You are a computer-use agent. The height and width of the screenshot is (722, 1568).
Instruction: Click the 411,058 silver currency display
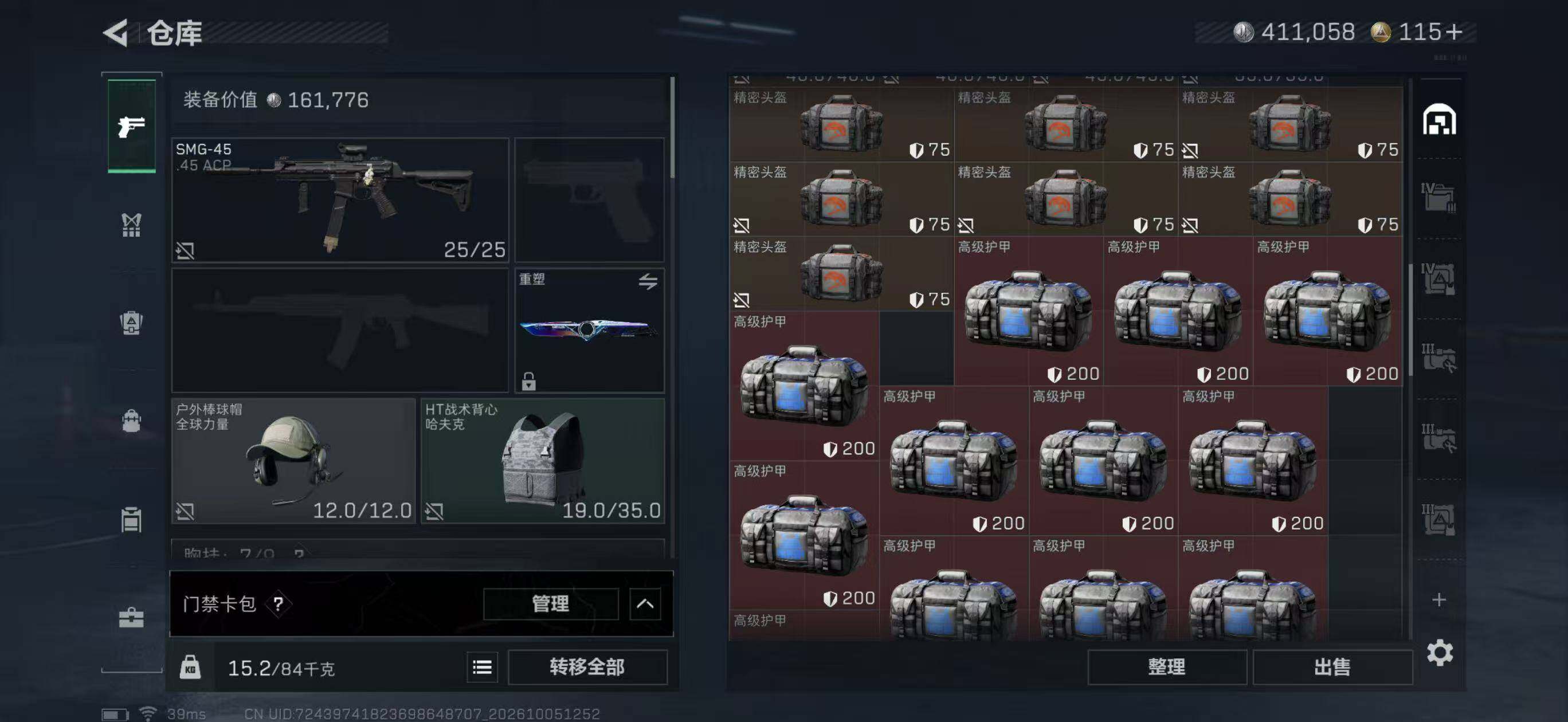[x=1294, y=32]
